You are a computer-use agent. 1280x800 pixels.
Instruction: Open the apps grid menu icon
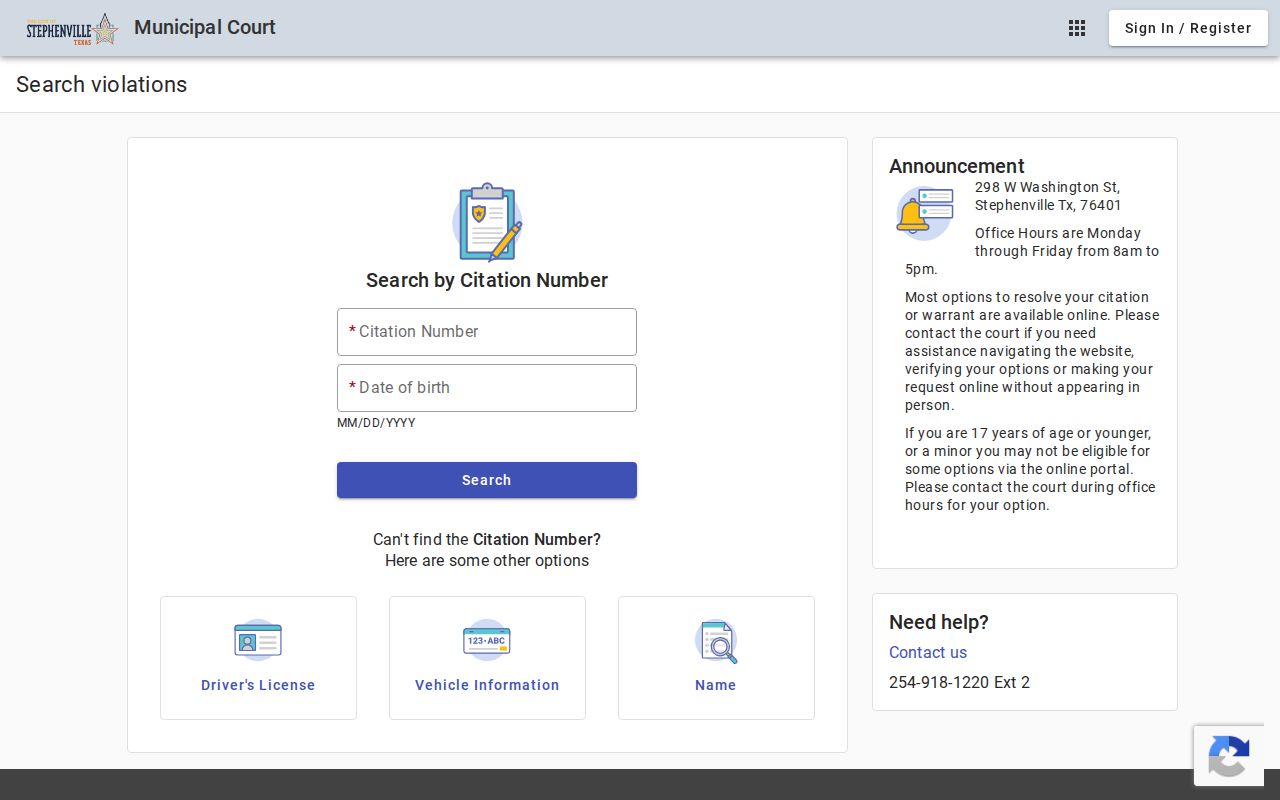1077,28
